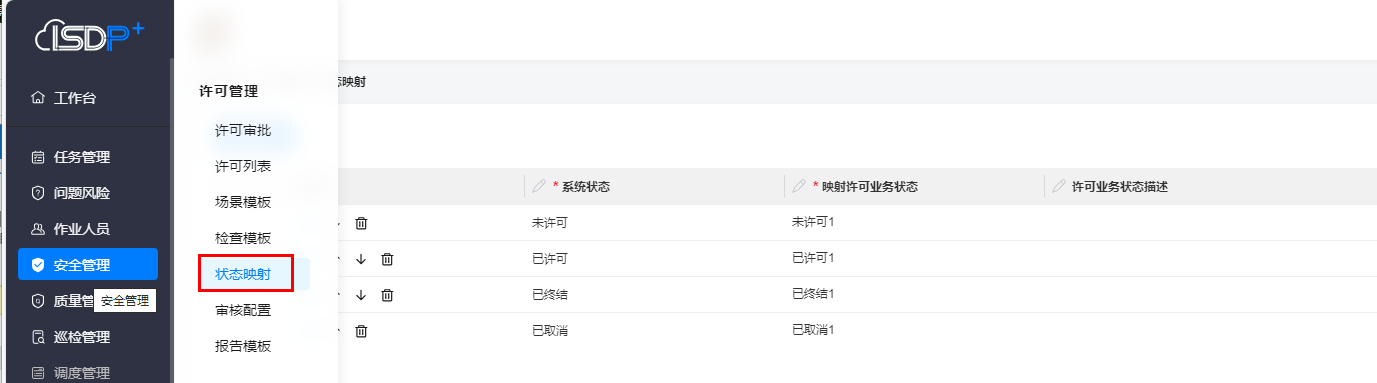Viewport: 1377px width, 383px height.
Task: Click the 已许可1 mapped status cell
Action: click(x=812, y=258)
